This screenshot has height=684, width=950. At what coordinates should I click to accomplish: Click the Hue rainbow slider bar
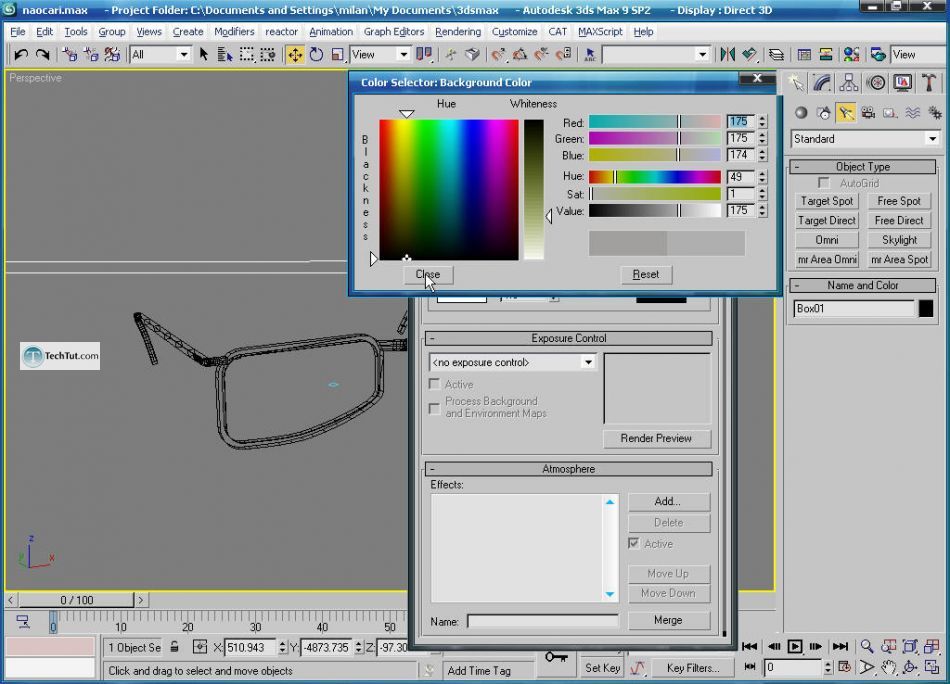coord(654,177)
